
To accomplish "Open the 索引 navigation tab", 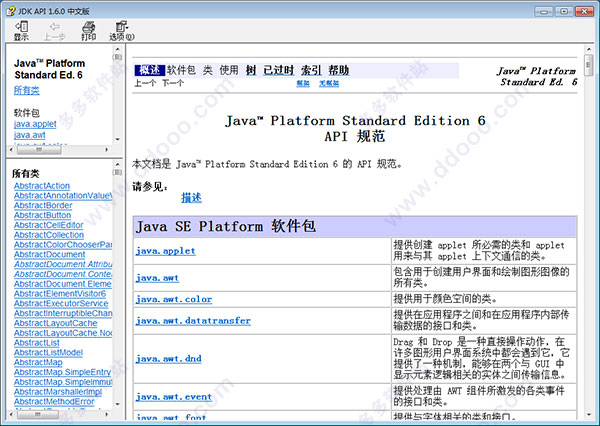I will [311, 70].
